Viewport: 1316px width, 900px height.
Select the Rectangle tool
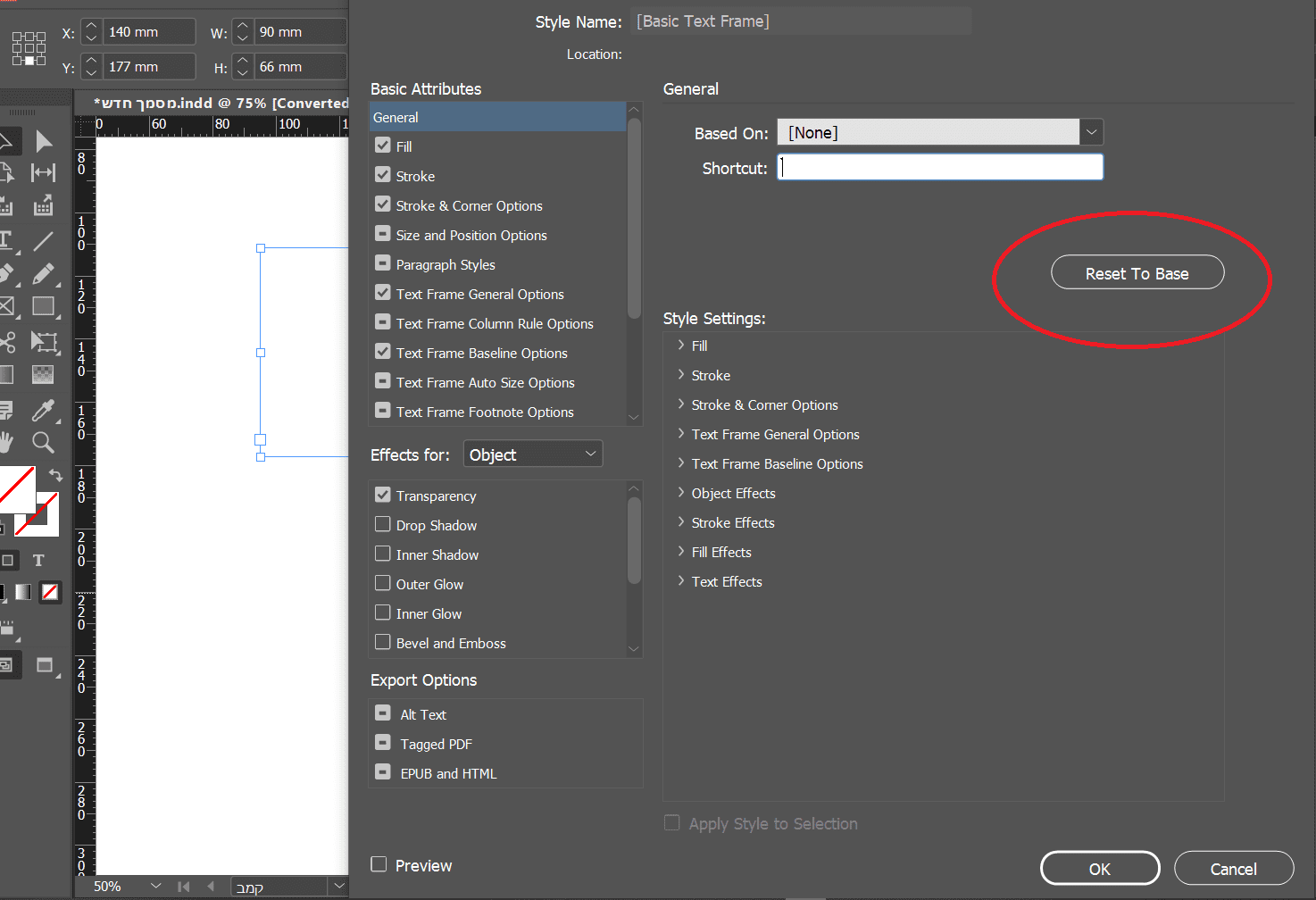[x=43, y=307]
